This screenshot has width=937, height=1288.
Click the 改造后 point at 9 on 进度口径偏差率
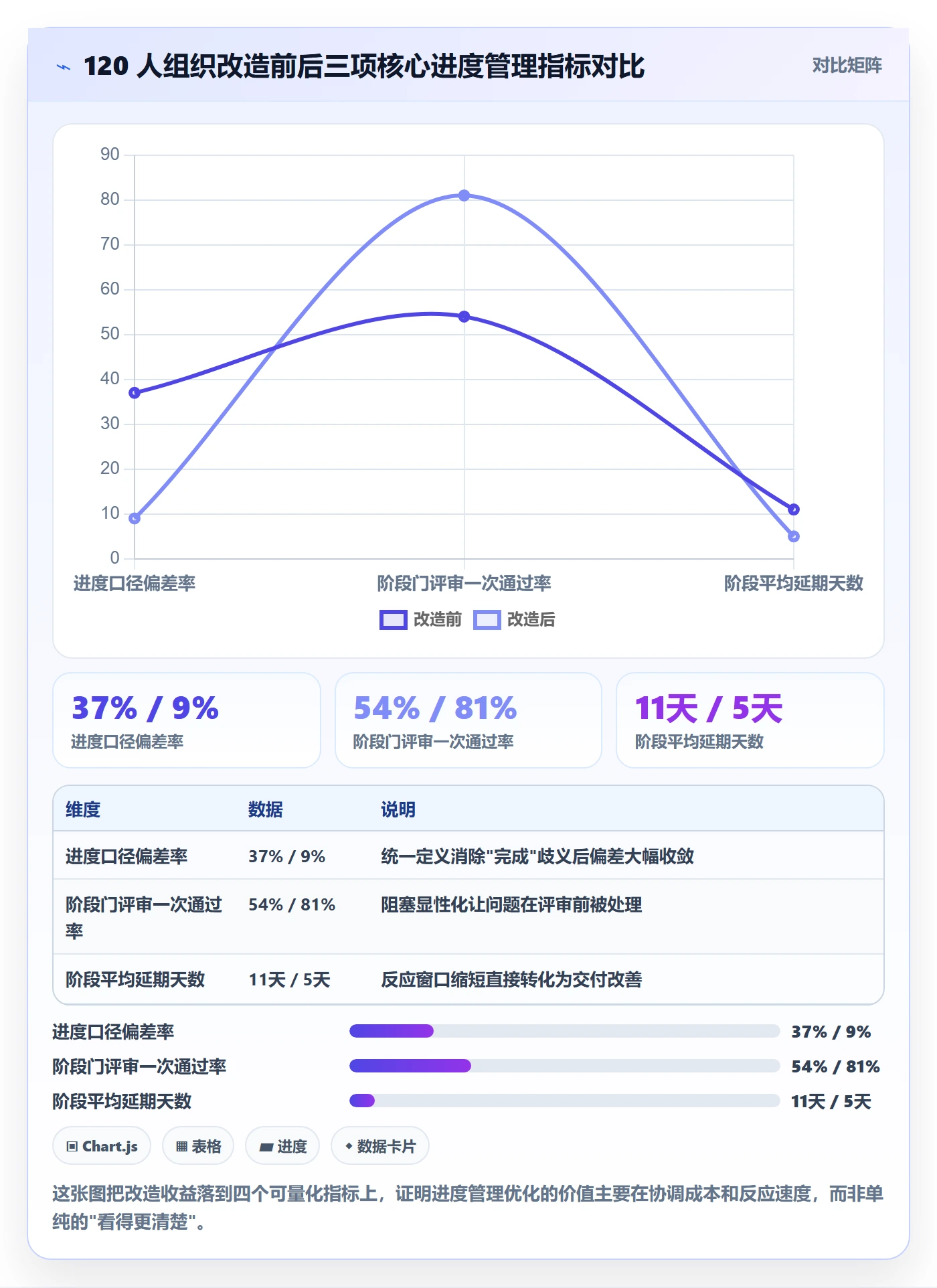135,518
